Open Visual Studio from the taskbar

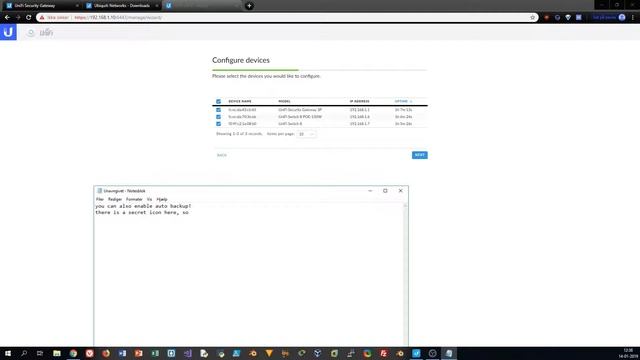tap(187, 353)
